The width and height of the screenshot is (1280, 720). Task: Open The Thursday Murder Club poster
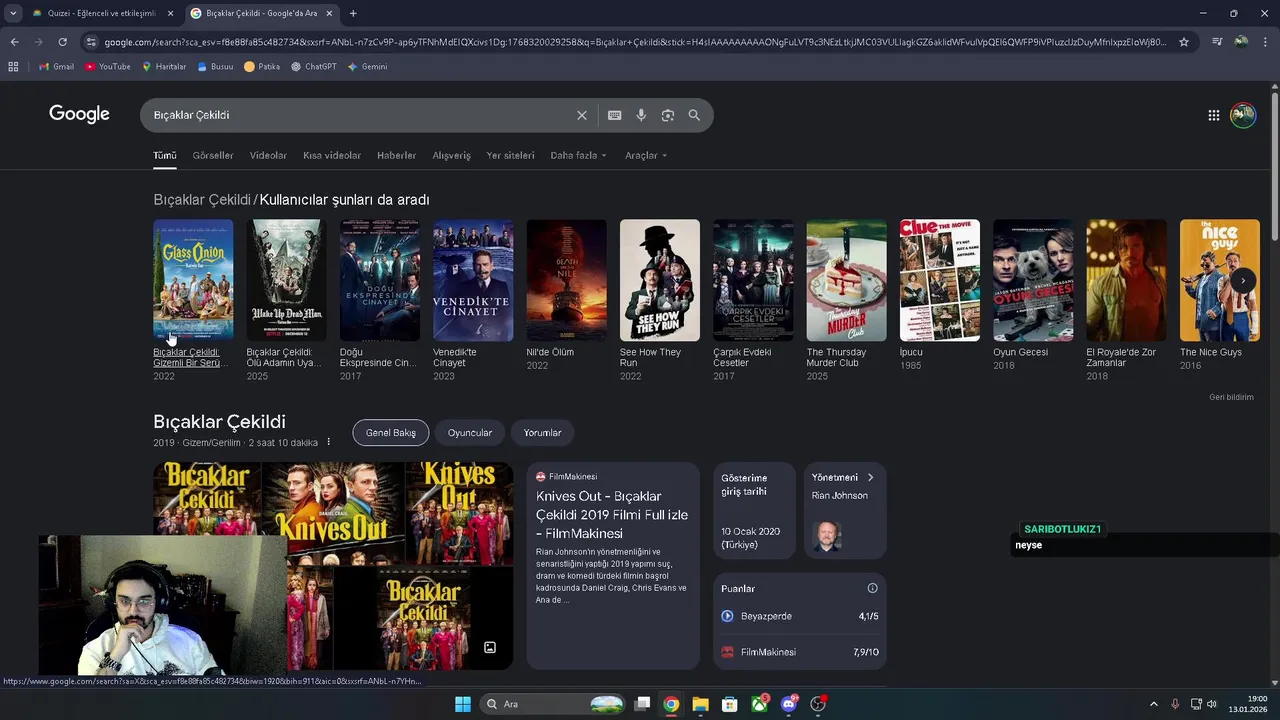(846, 280)
